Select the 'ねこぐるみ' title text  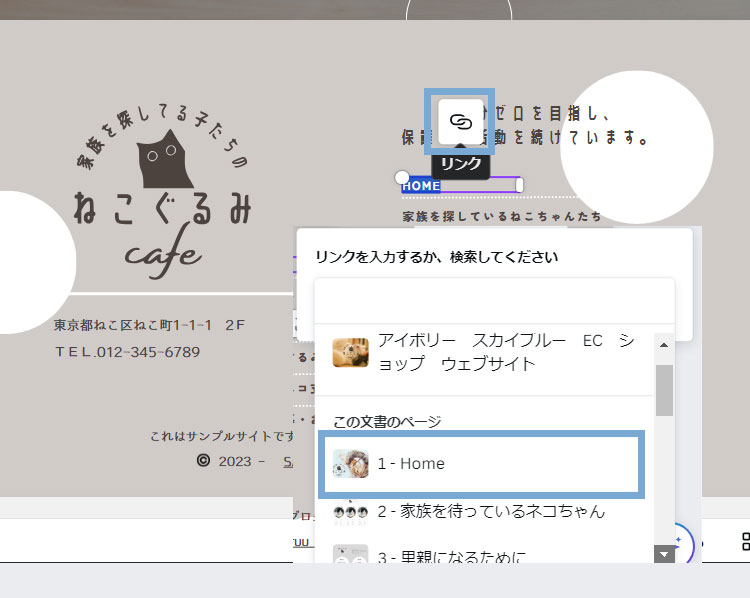coord(162,208)
